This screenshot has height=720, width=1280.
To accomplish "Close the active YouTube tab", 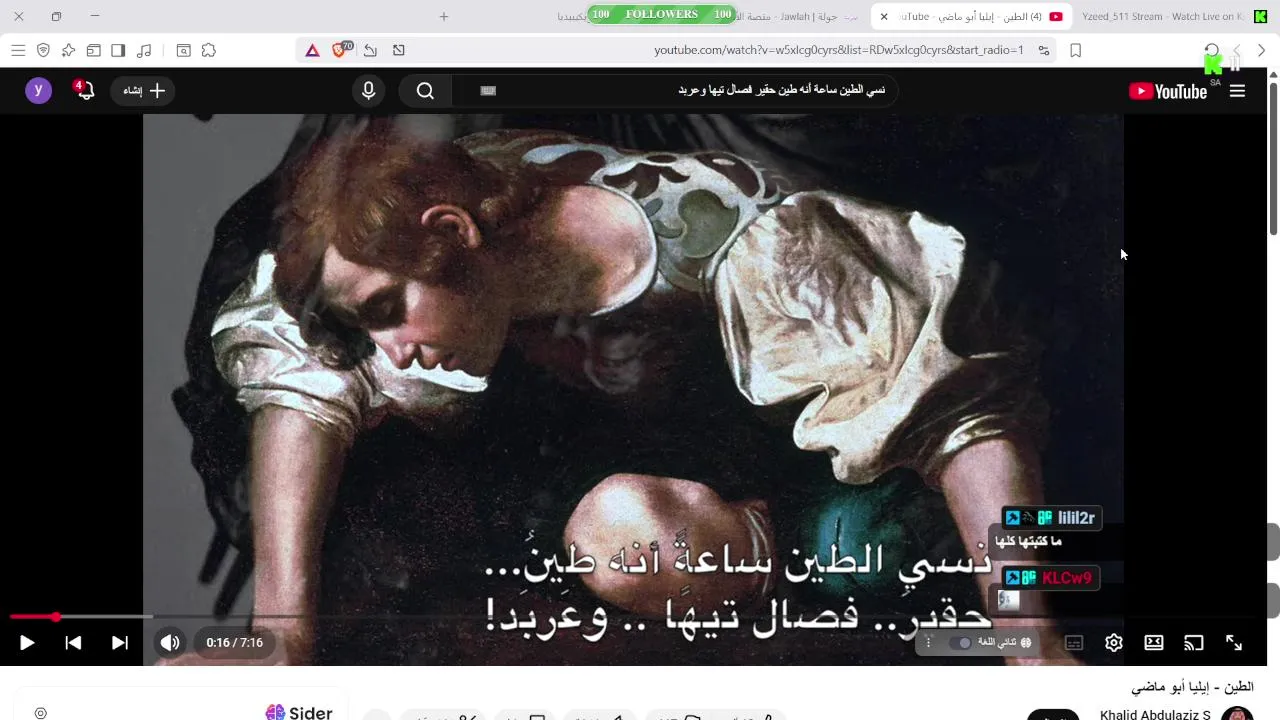I will tap(884, 16).
